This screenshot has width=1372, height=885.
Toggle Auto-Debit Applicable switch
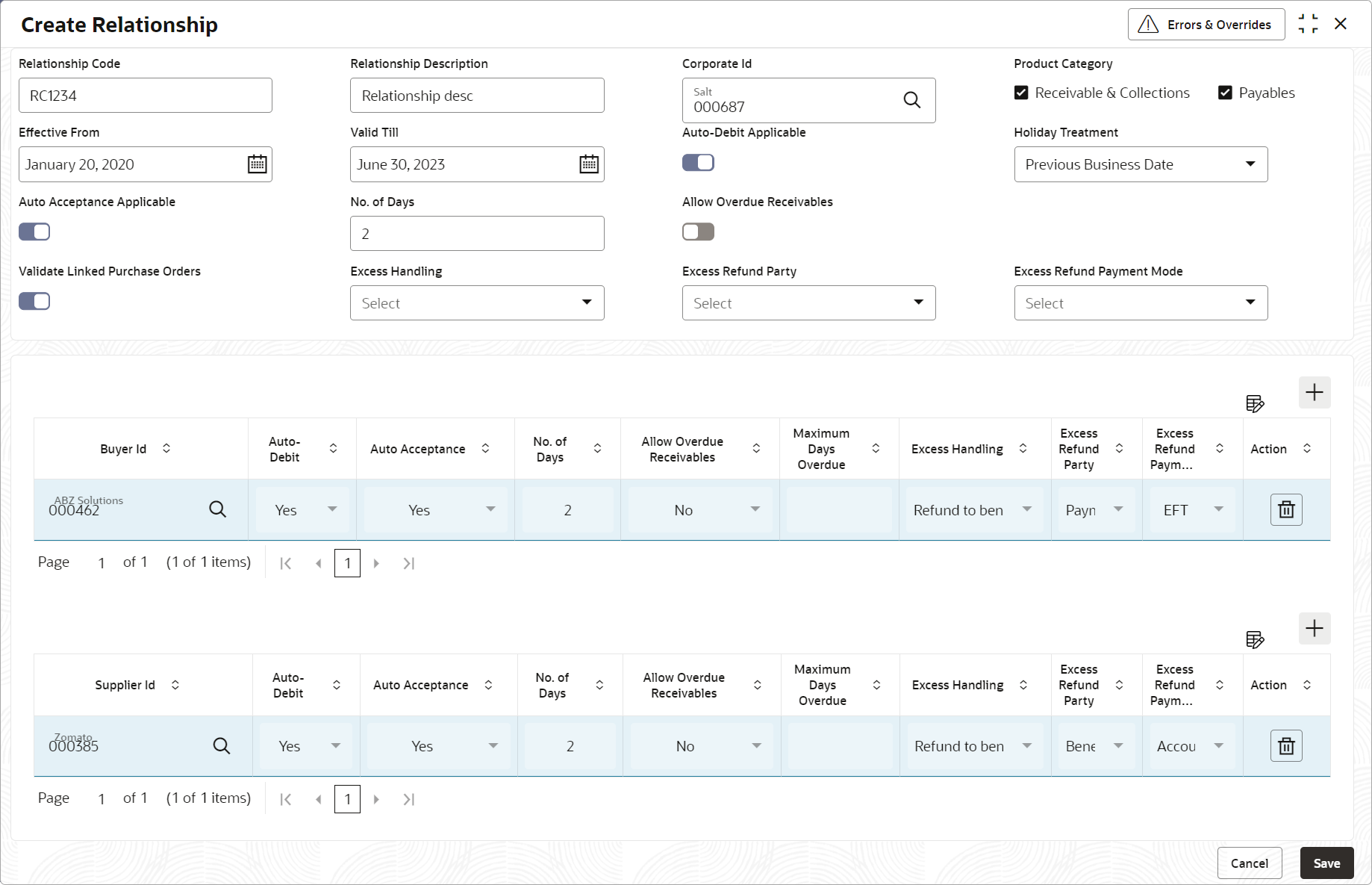point(698,163)
